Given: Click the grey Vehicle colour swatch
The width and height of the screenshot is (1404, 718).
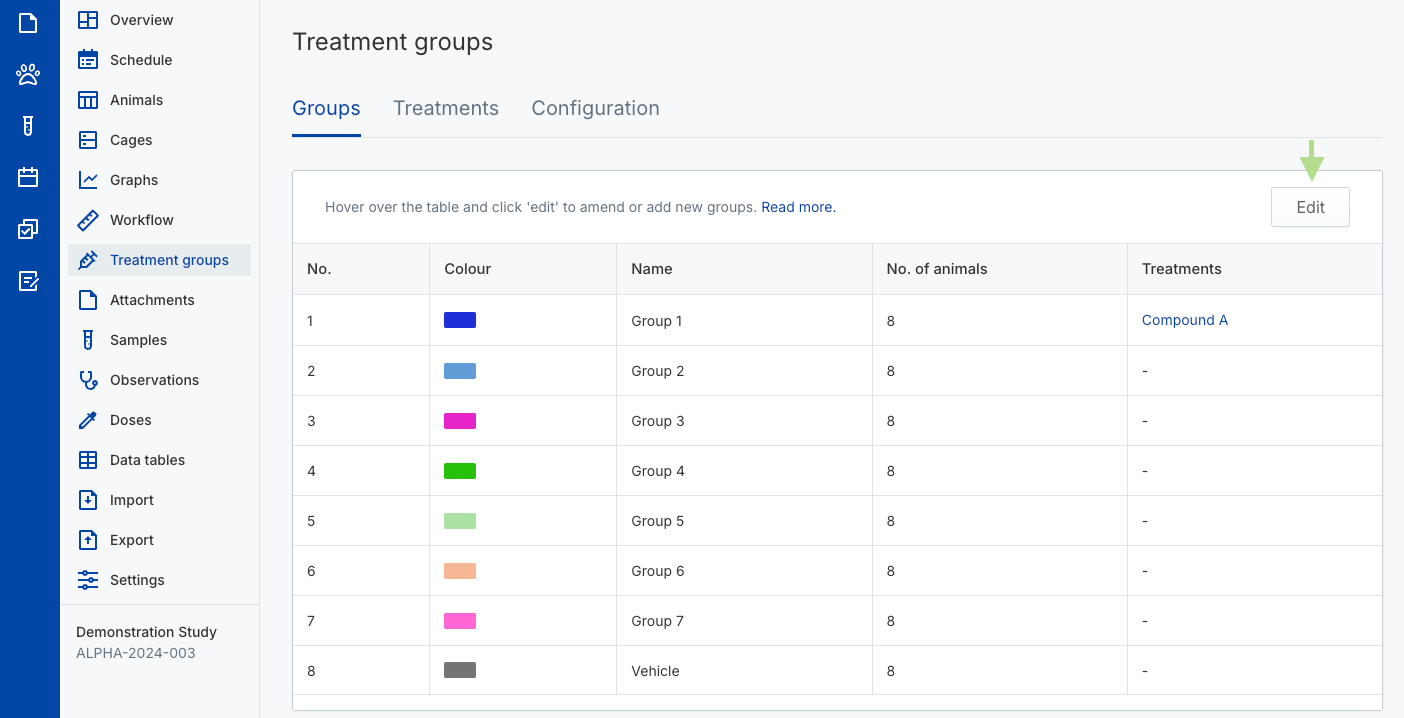Looking at the screenshot, I should (x=460, y=671).
